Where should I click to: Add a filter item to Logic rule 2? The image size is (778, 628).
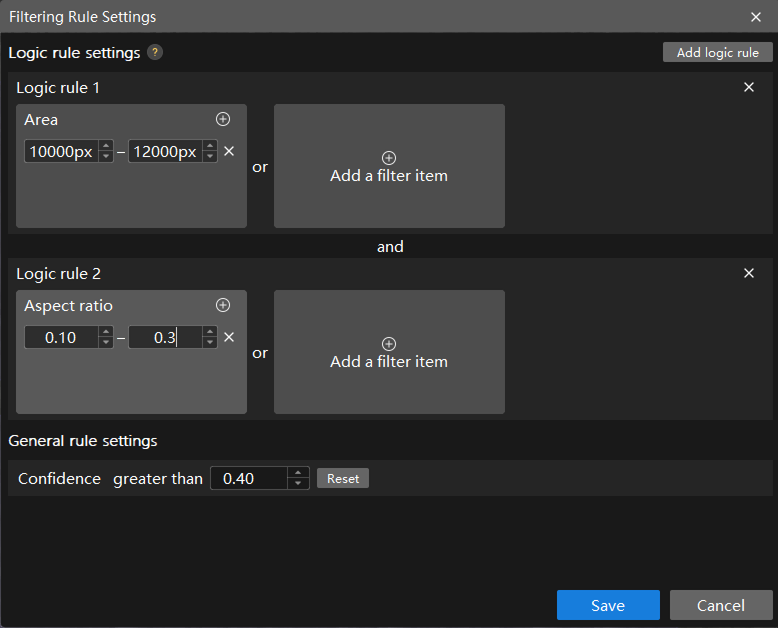coord(389,352)
